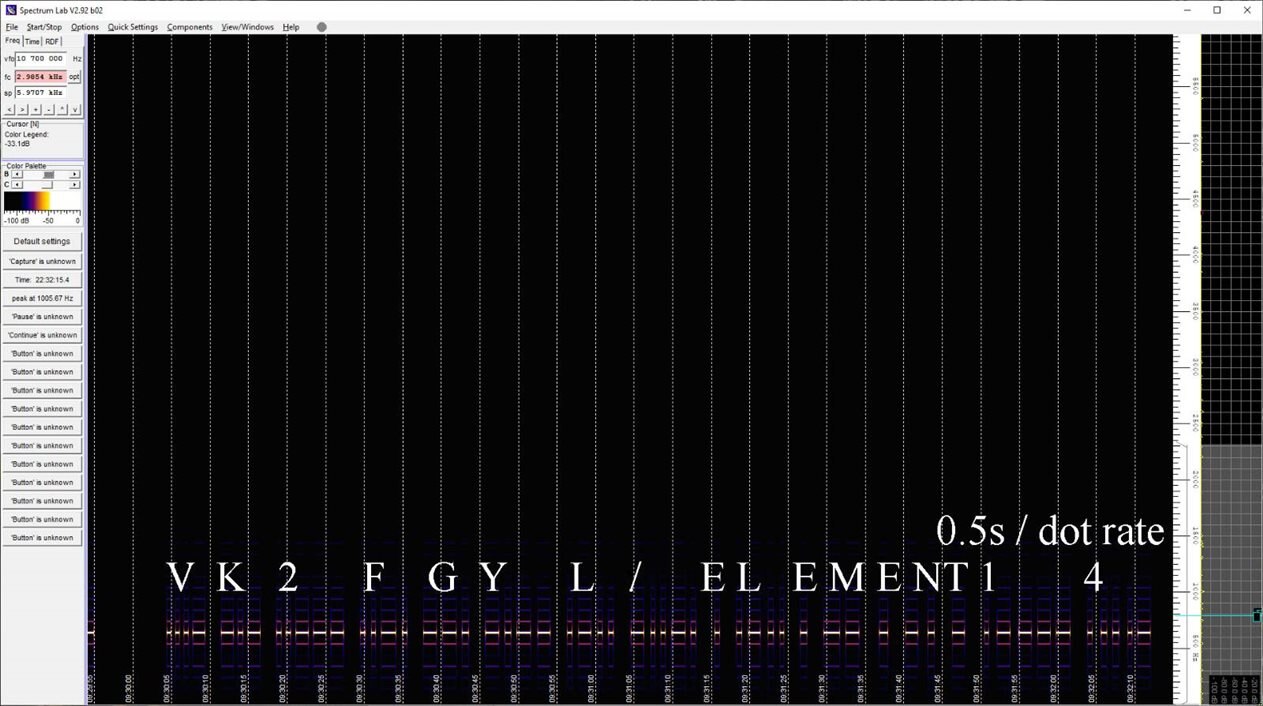Switch to the RDF tab
This screenshot has height=706, width=1263.
point(52,41)
